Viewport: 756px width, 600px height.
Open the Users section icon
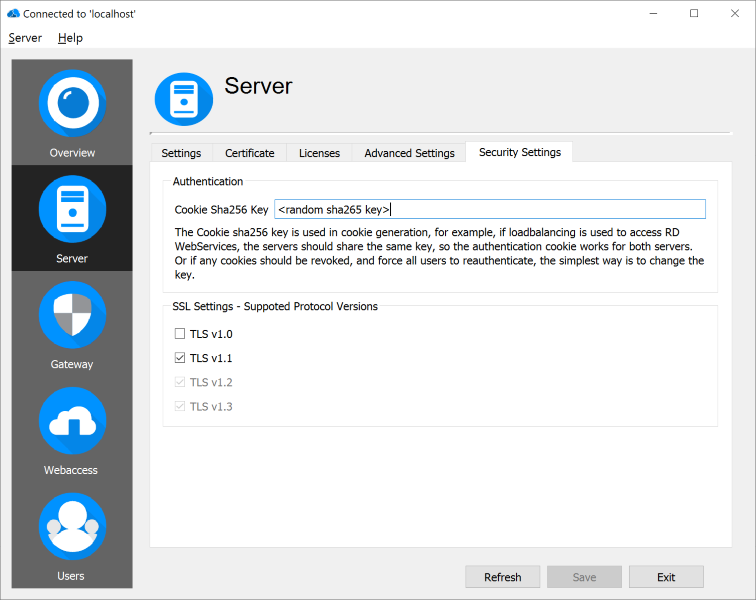point(72,526)
